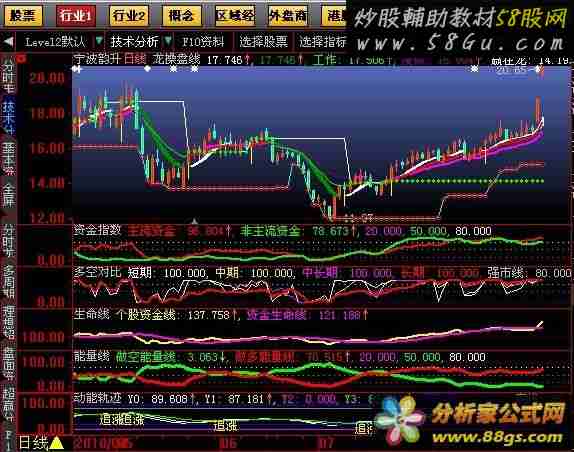The image size is (574, 452).
Task: Click the 选择股票 button
Action: pyautogui.click(x=263, y=42)
